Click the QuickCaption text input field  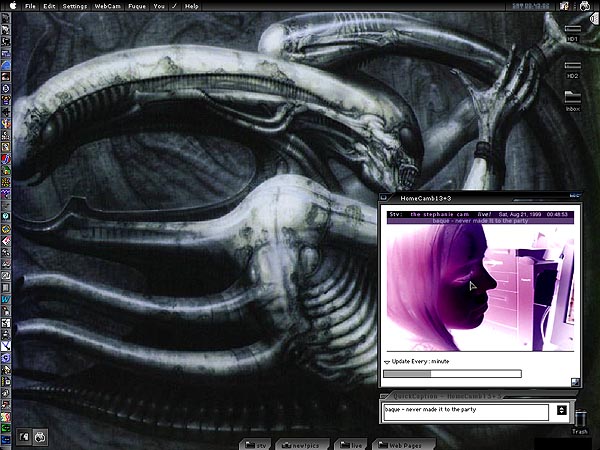tap(465, 411)
